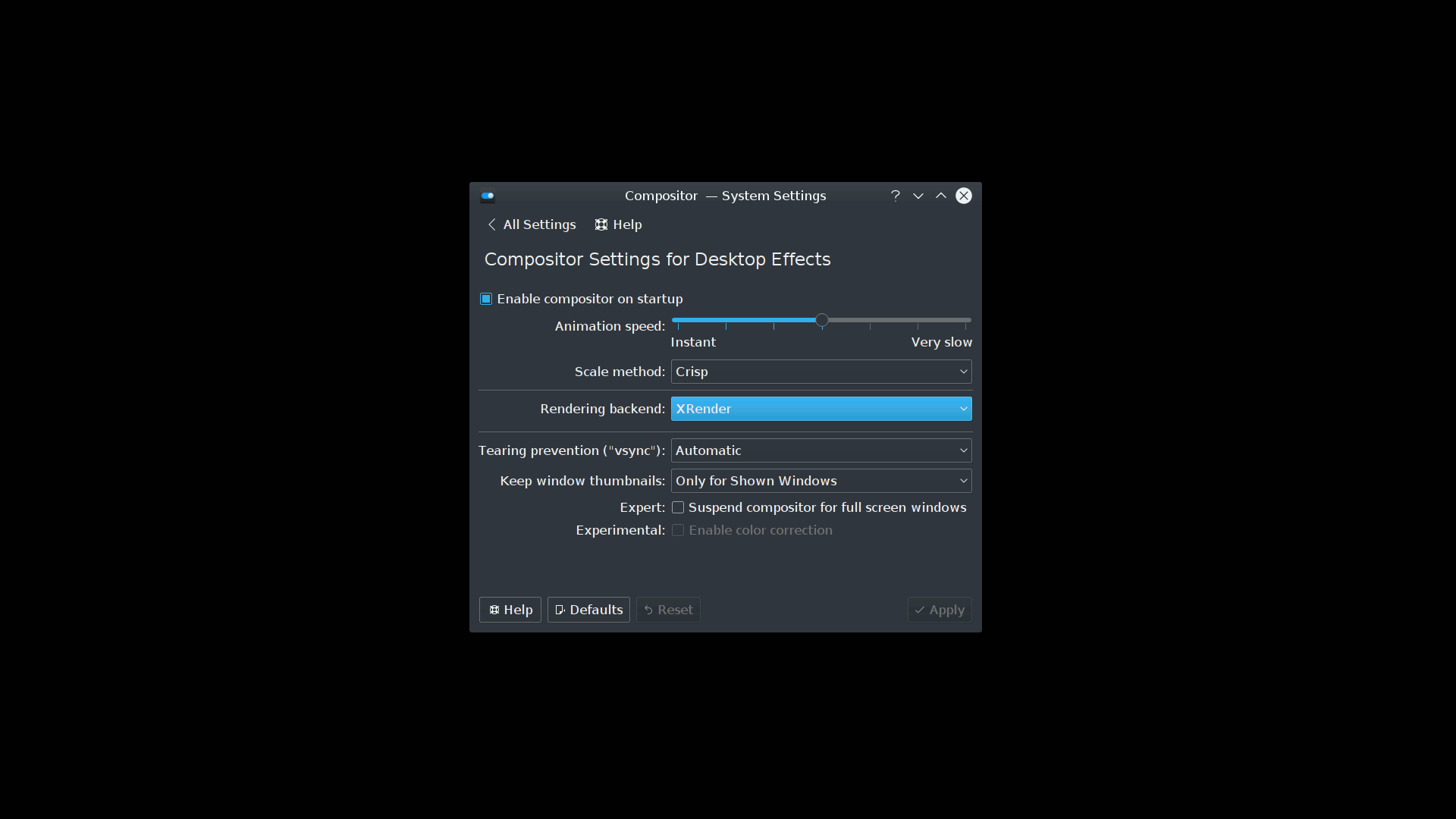Image resolution: width=1456 pixels, height=819 pixels.
Task: Open the Scale method dropdown showing Crisp
Action: pos(821,372)
